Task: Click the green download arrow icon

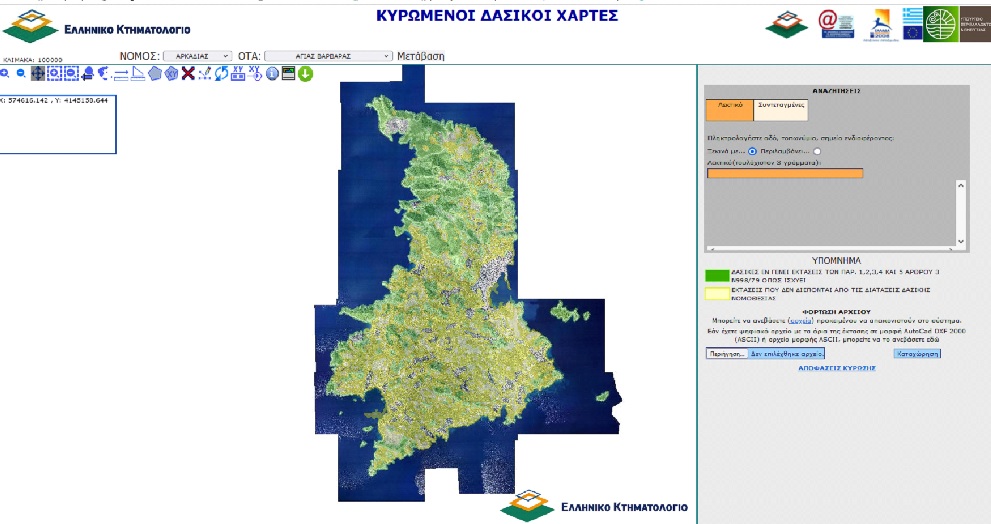Action: [305, 73]
